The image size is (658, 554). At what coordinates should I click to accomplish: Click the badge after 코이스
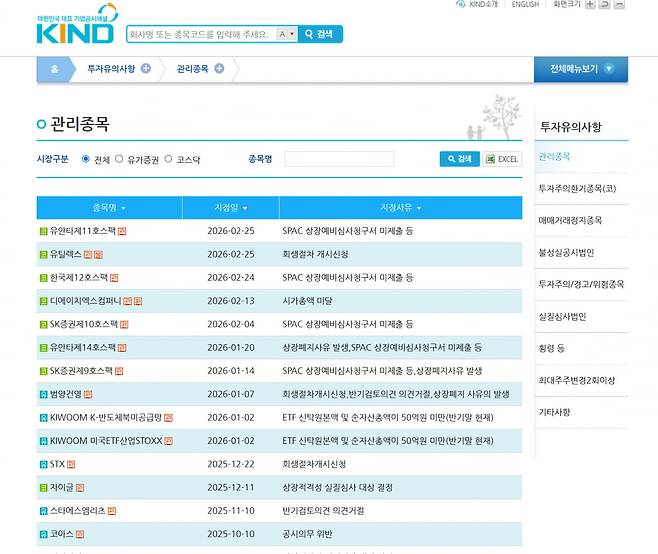click(x=80, y=534)
